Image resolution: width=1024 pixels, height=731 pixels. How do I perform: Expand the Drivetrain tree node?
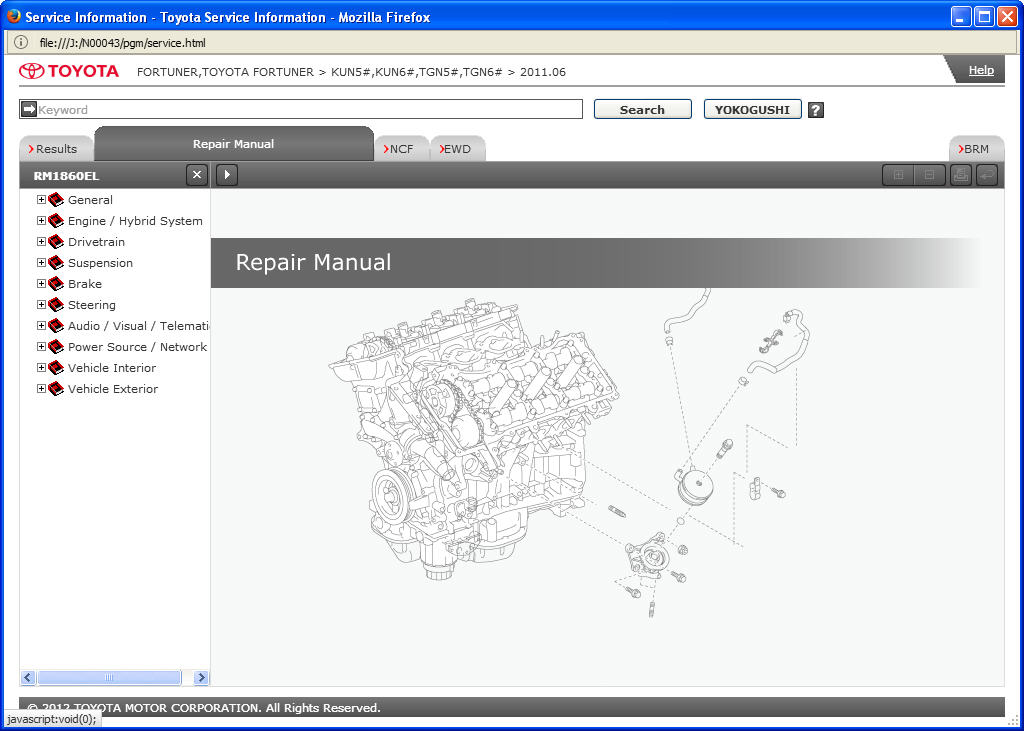tap(41, 242)
